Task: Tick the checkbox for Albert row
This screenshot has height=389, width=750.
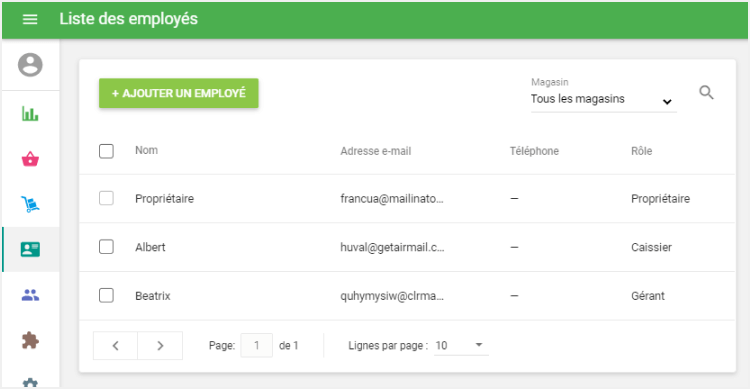Action: [106, 247]
